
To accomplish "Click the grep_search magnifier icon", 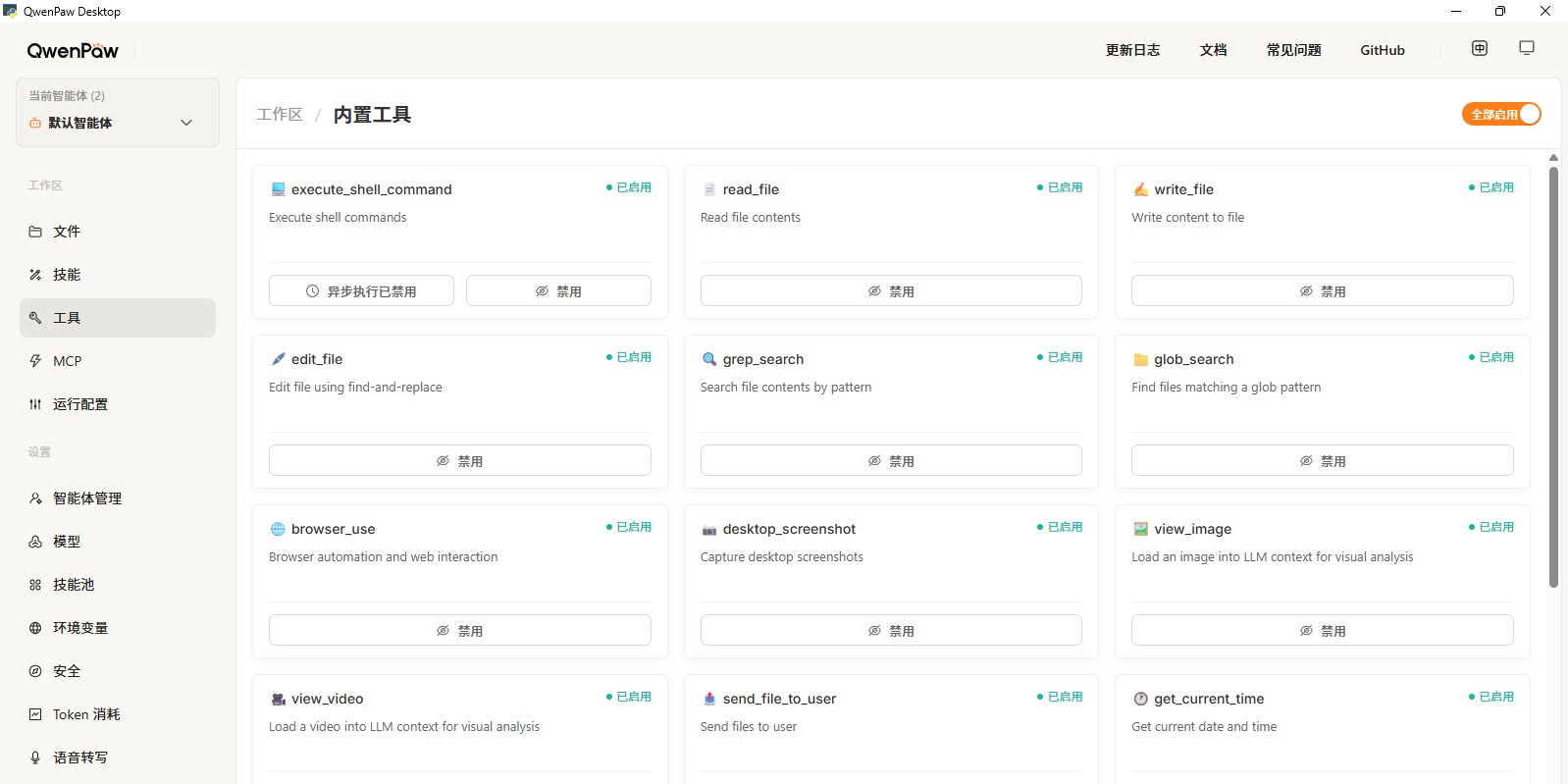I will [x=709, y=359].
